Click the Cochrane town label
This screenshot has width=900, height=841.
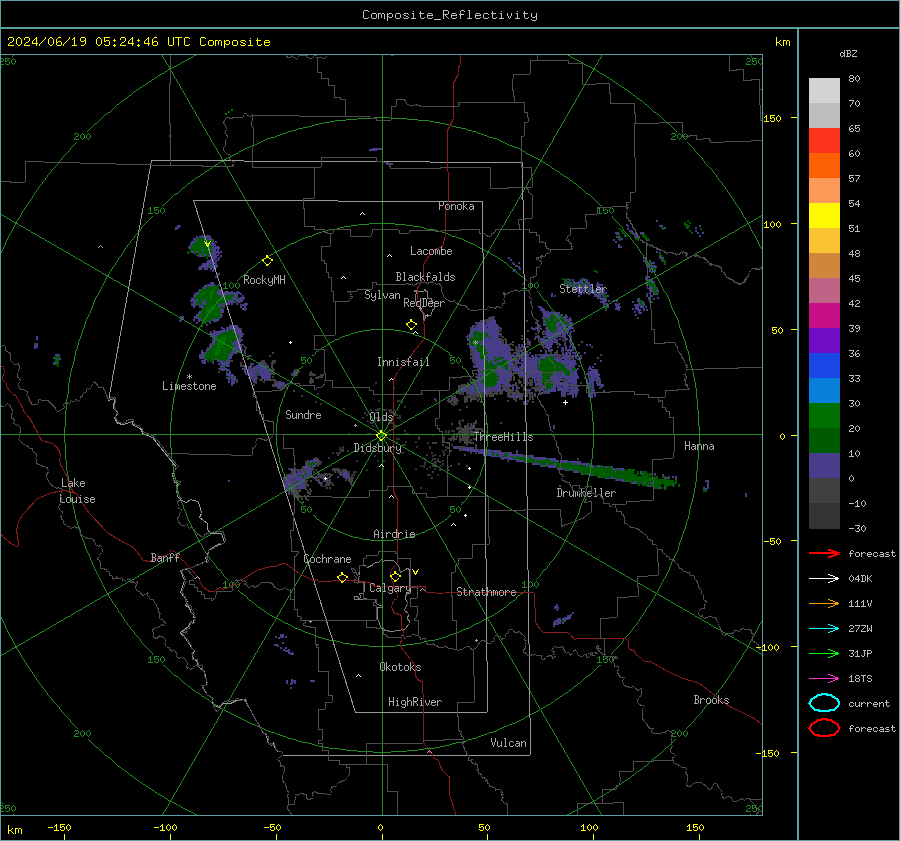pos(327,559)
